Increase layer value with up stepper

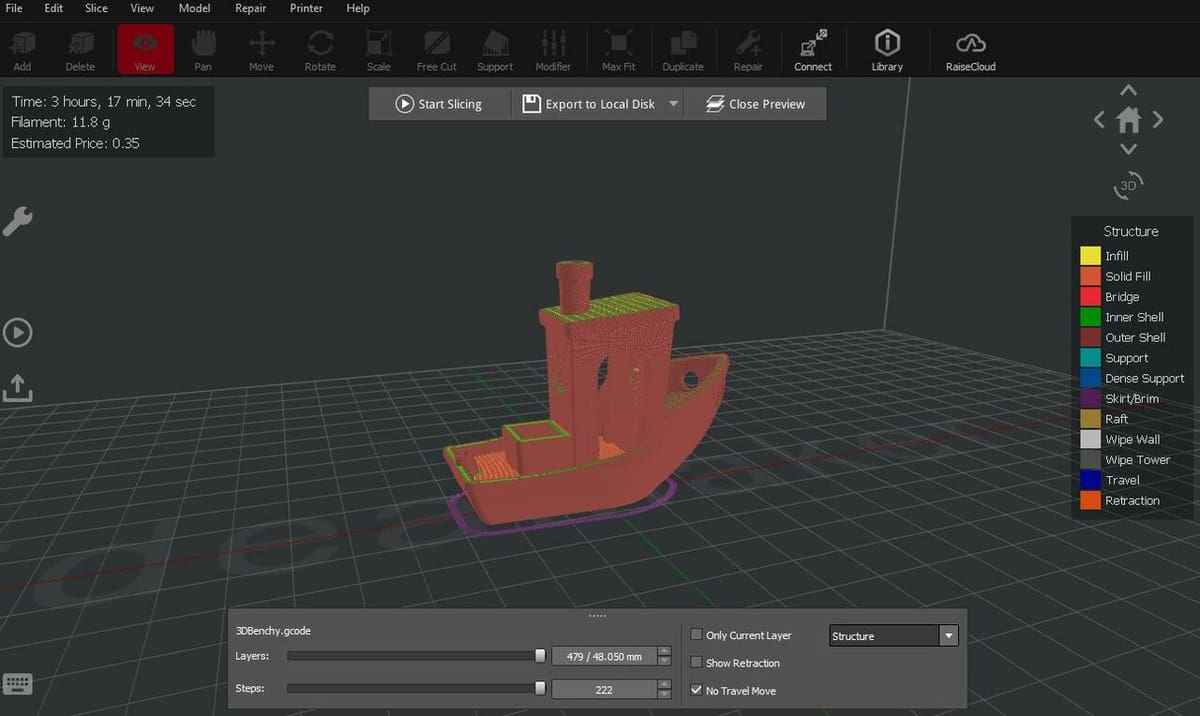coord(664,652)
